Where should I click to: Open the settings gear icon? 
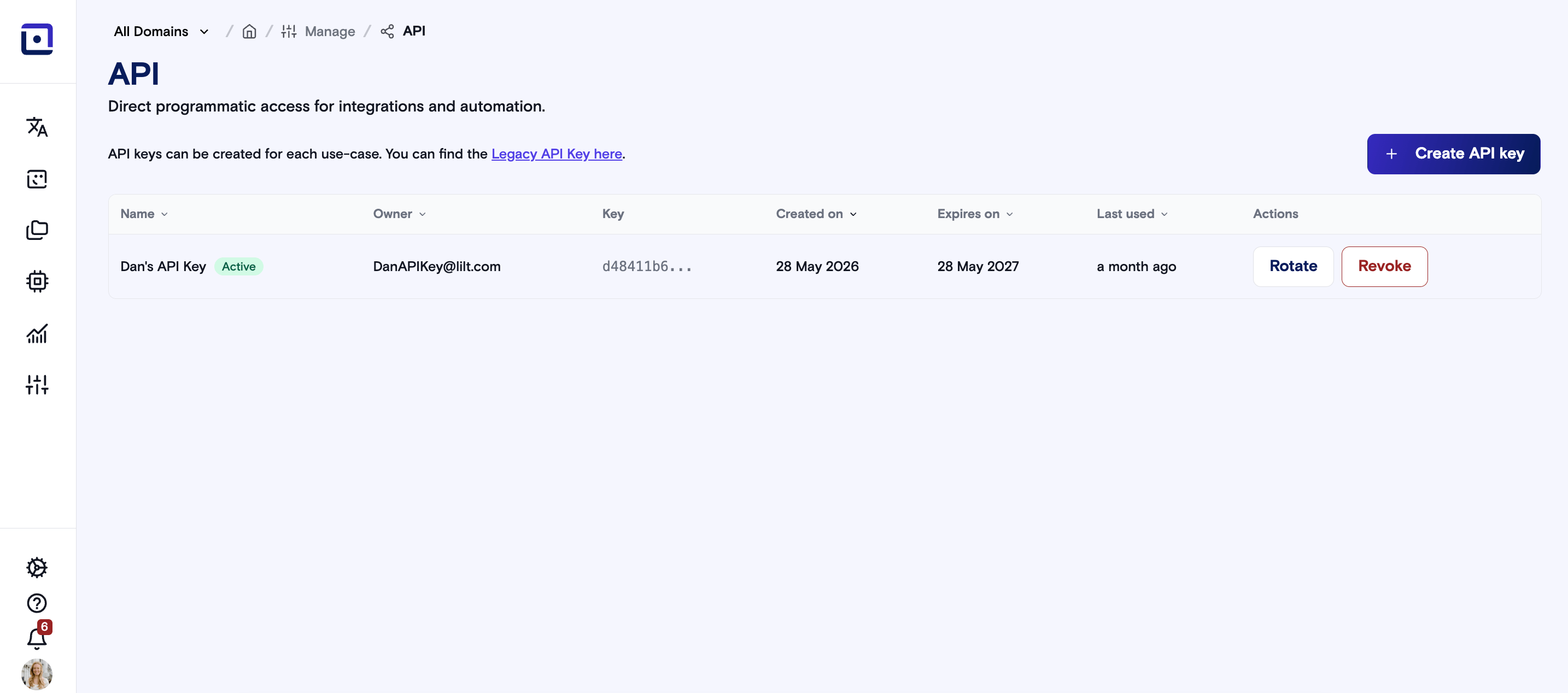(x=37, y=567)
